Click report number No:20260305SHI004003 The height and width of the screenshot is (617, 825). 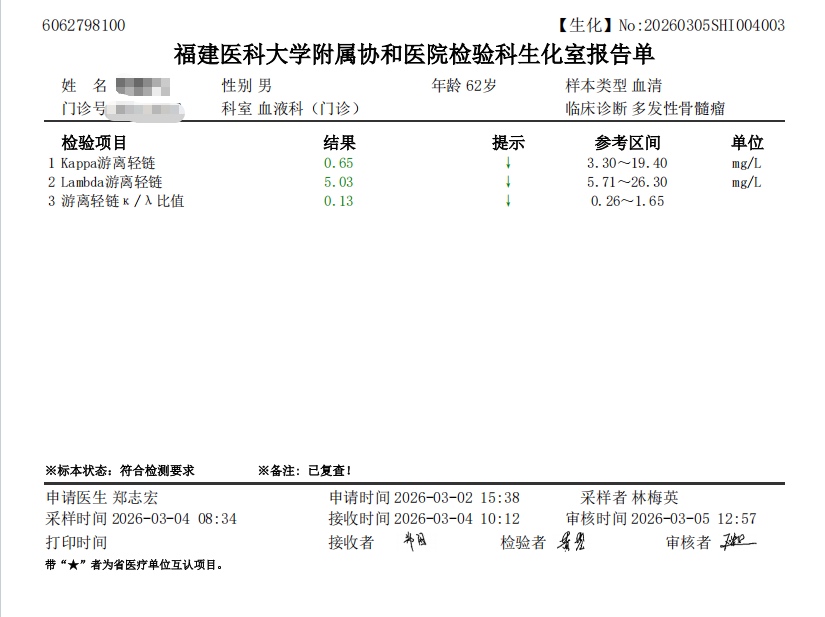tap(701, 25)
